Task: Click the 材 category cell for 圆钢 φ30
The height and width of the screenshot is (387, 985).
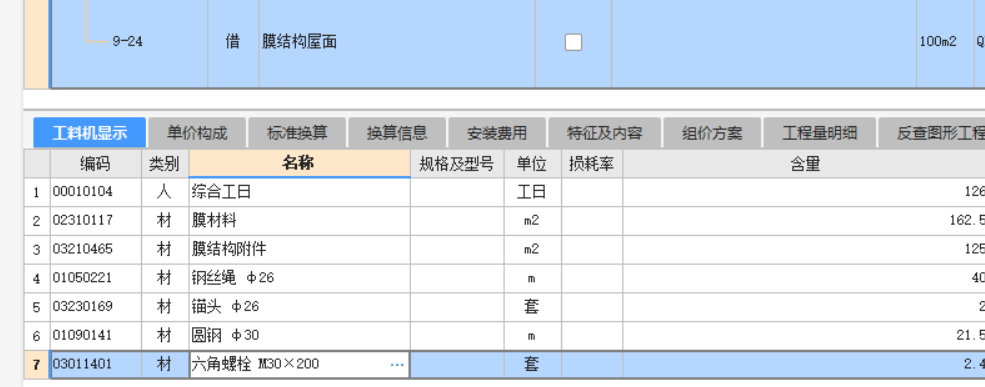Action: pyautogui.click(x=165, y=335)
